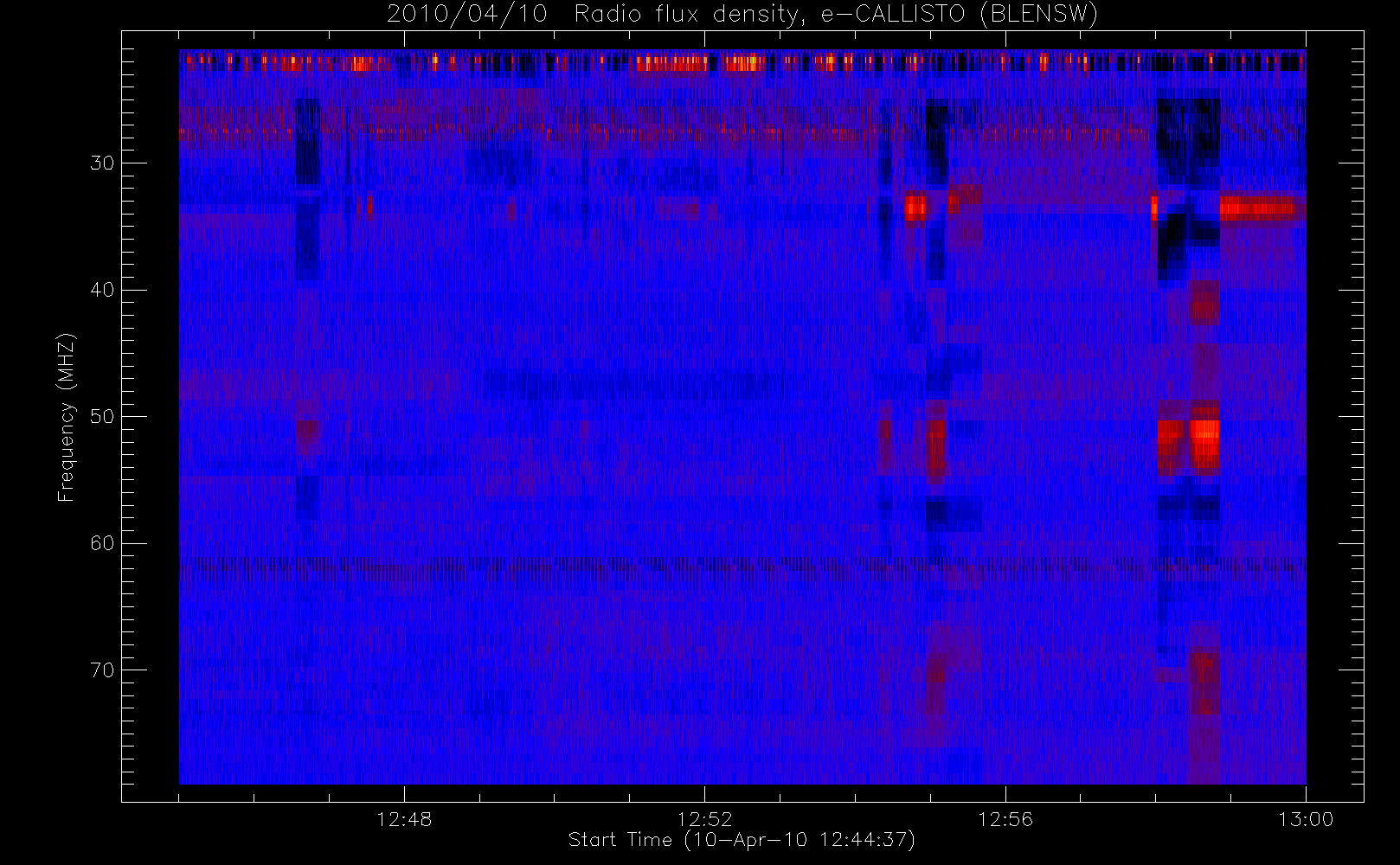Click the 30 MHz frequency tick label
Screen dimensions: 1400x865
click(x=101, y=163)
